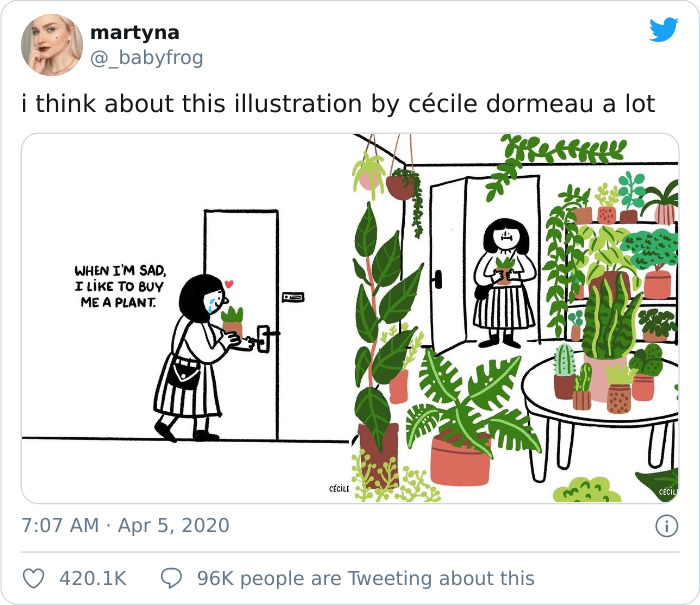Click the reply speech bubble icon
Screen dimensions: 700x605
click(x=172, y=578)
